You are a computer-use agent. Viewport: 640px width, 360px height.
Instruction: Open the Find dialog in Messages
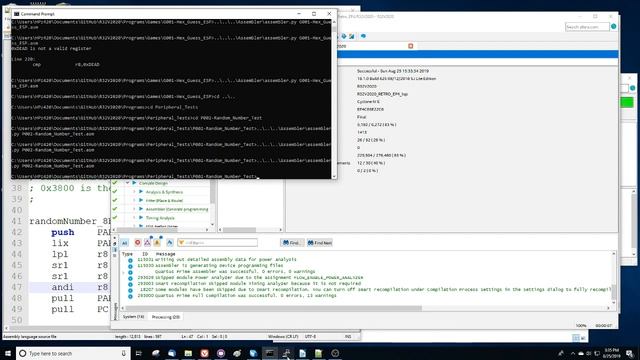coord(292,243)
